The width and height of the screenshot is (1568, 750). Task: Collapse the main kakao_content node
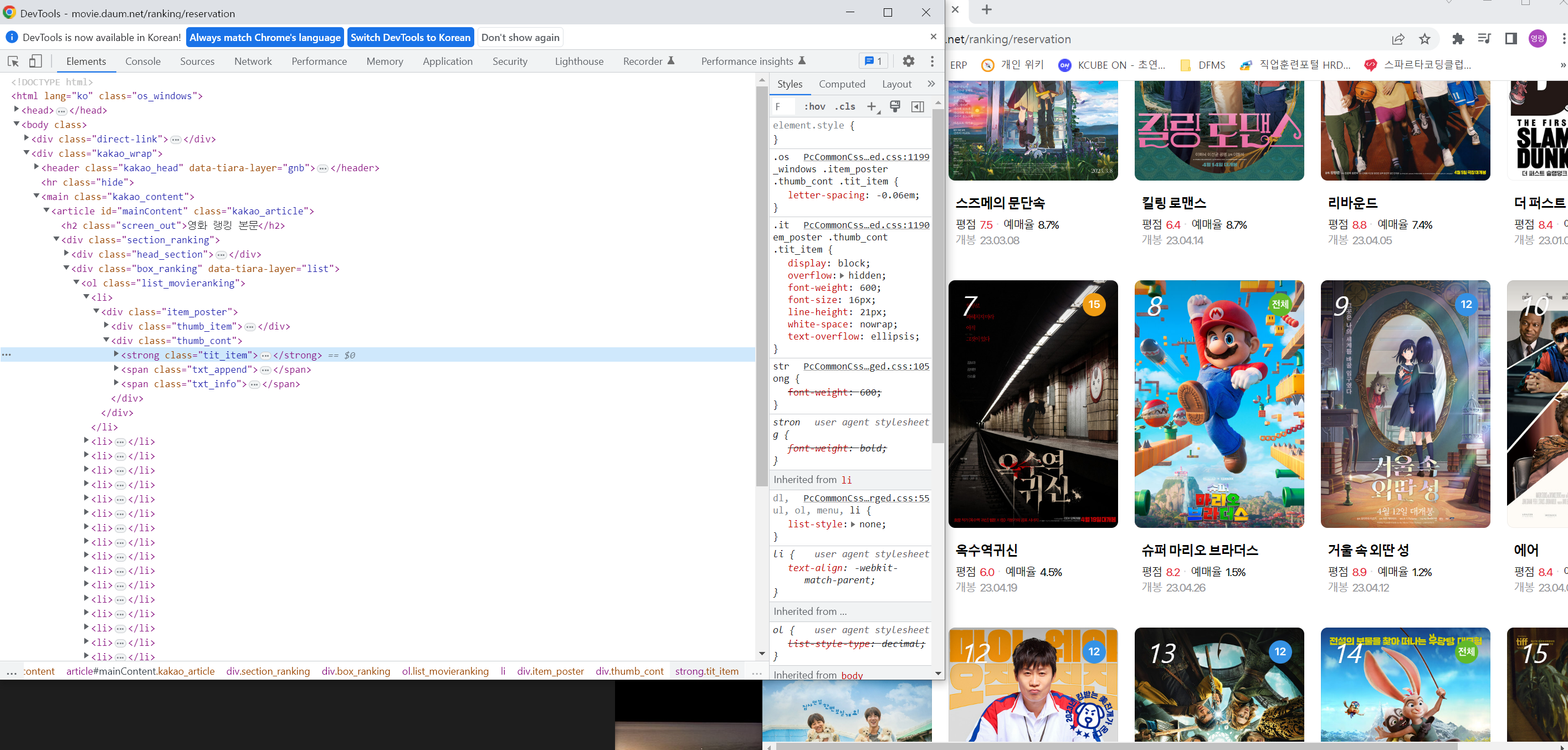point(36,196)
